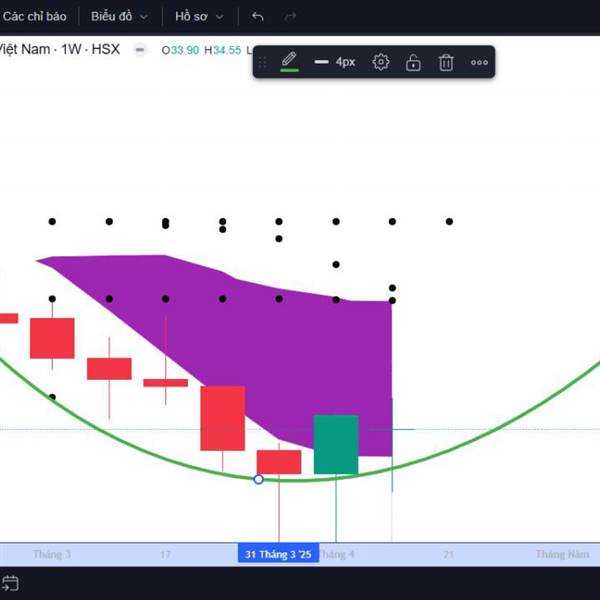This screenshot has height=600, width=600.
Task: Undo the last action arrow
Action: click(258, 16)
